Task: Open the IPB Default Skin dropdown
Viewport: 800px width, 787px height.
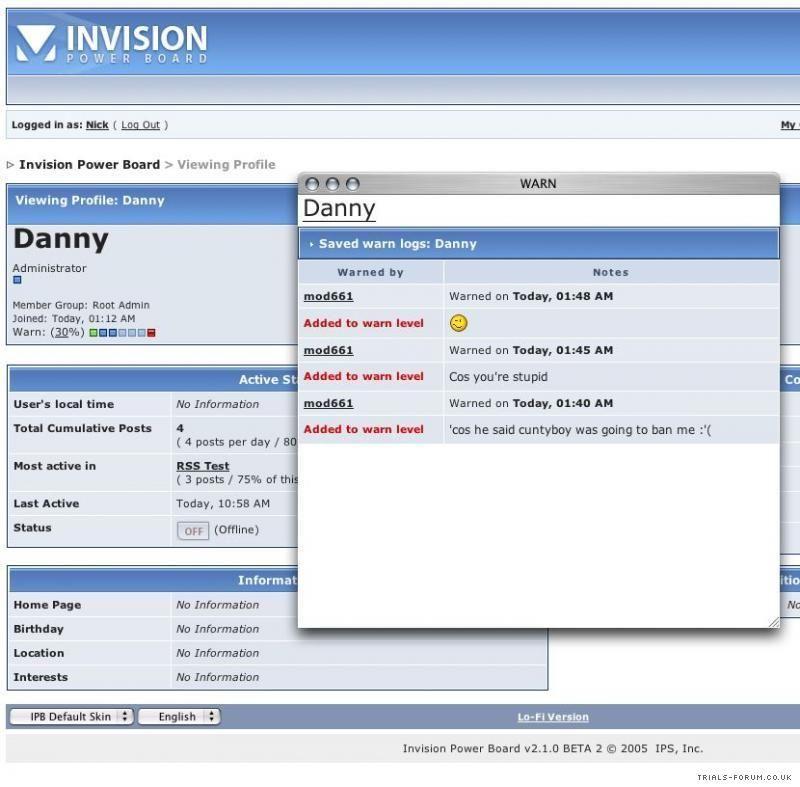Action: 71,717
